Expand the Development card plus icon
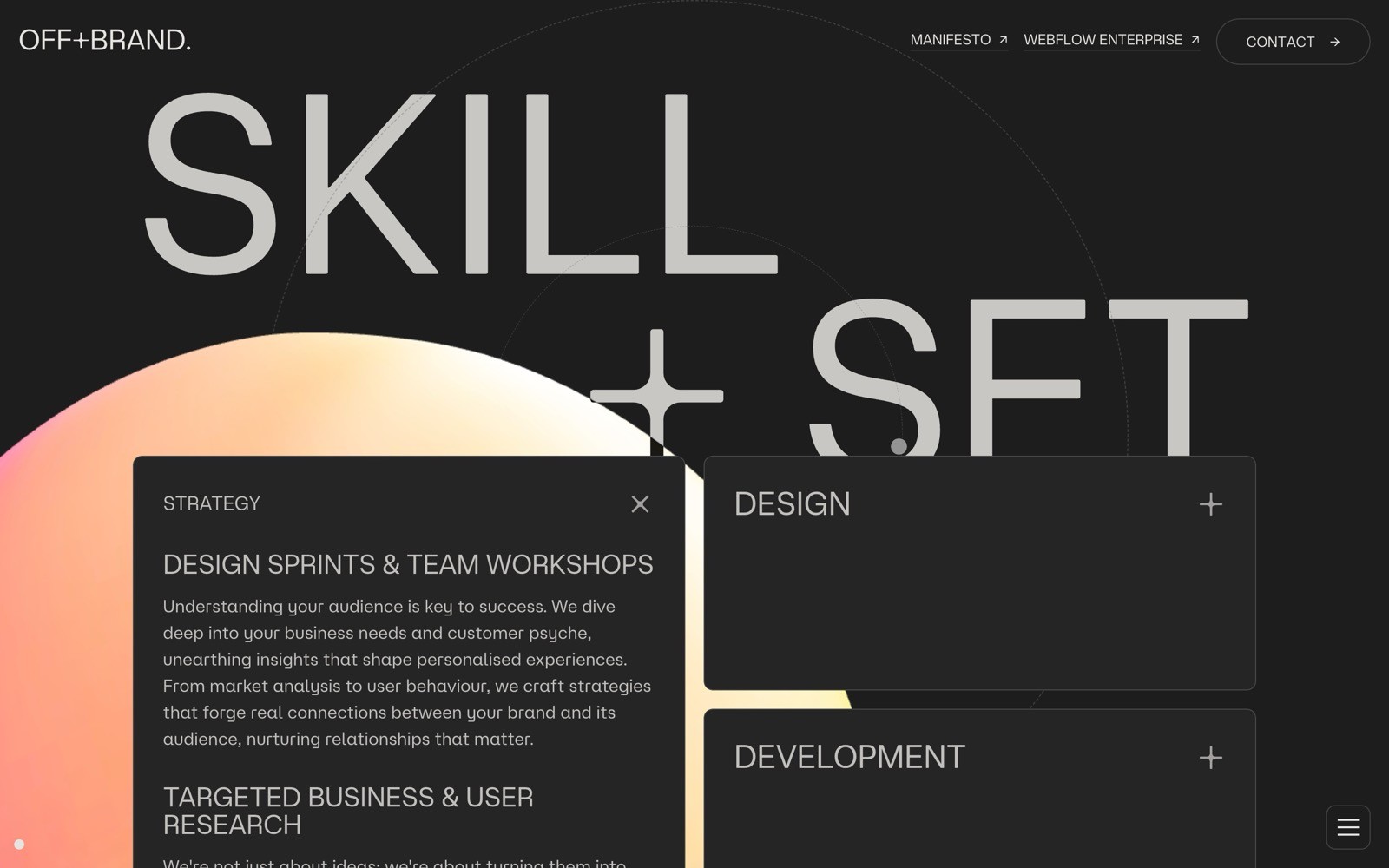 (1210, 758)
